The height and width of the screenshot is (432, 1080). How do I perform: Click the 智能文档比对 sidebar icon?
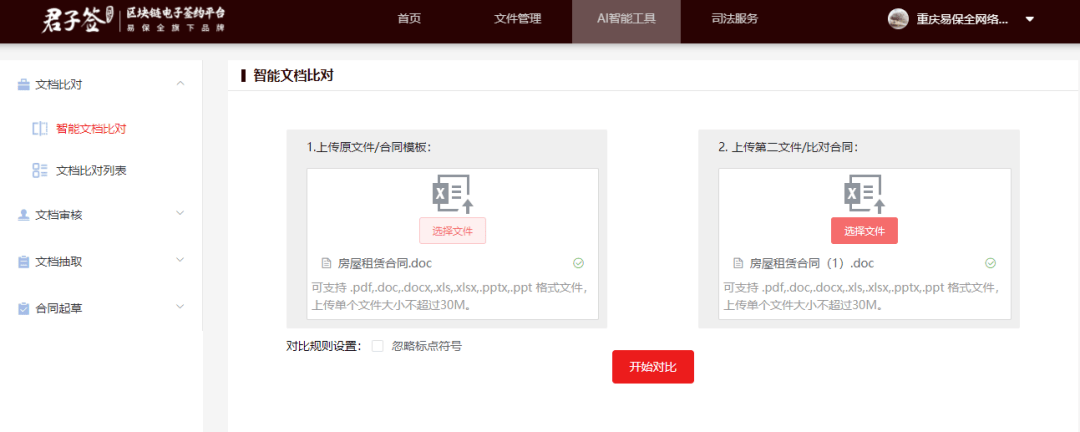pos(40,129)
